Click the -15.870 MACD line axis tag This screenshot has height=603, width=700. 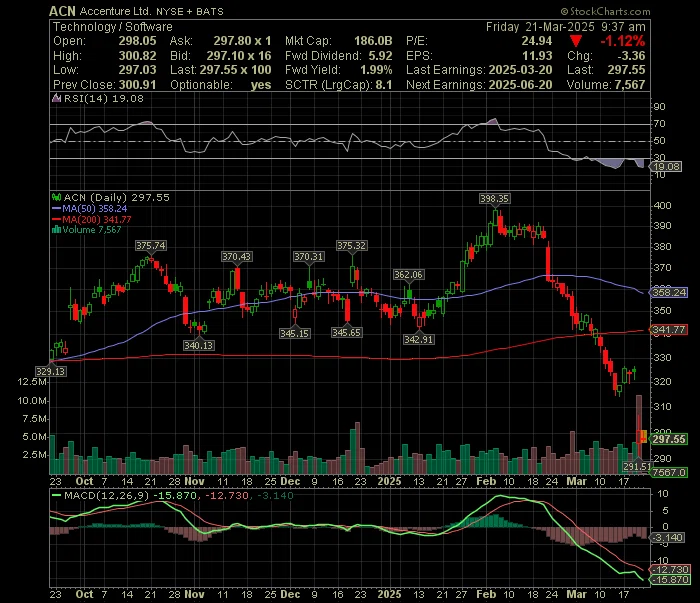670,580
